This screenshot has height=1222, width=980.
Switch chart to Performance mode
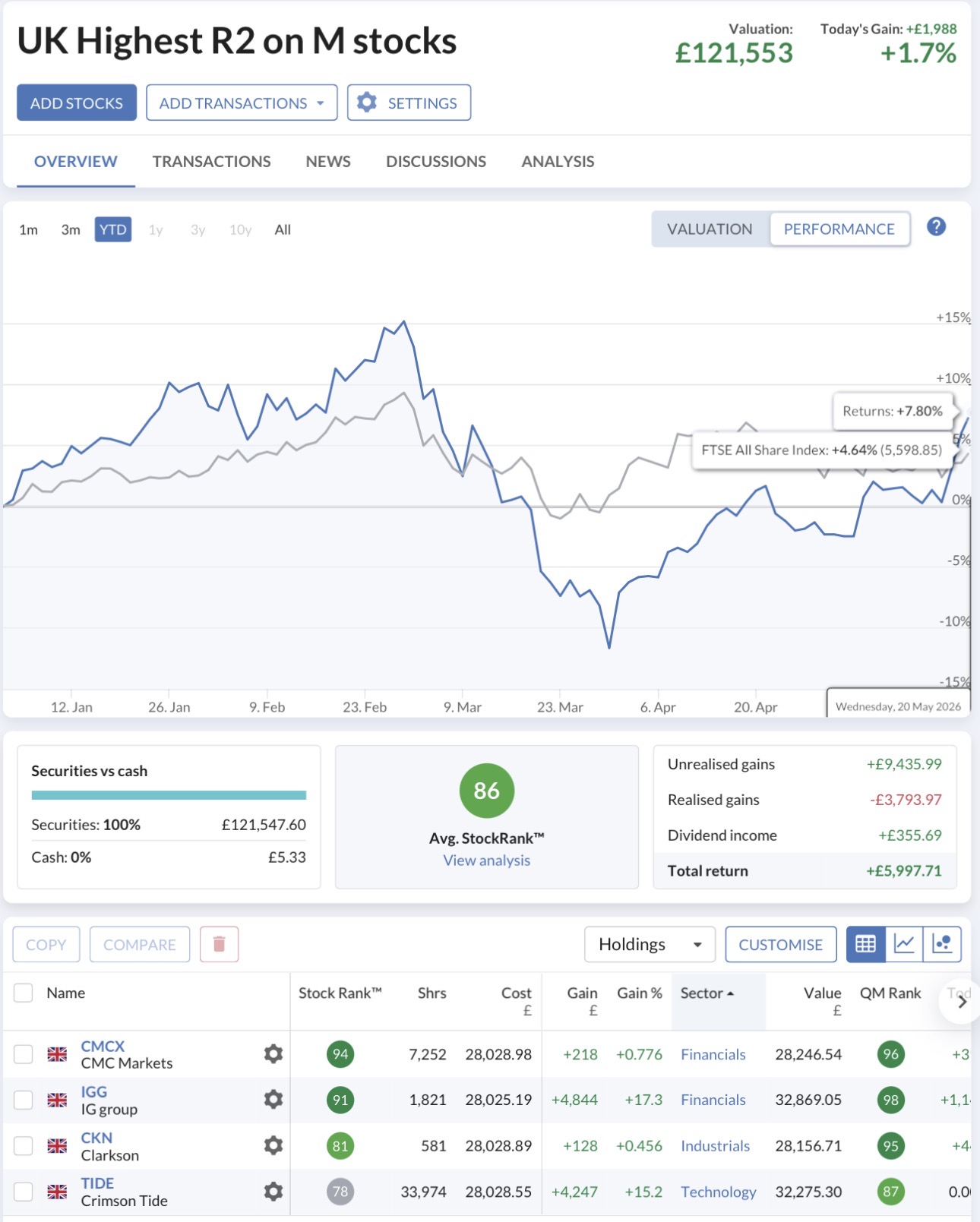pos(839,229)
